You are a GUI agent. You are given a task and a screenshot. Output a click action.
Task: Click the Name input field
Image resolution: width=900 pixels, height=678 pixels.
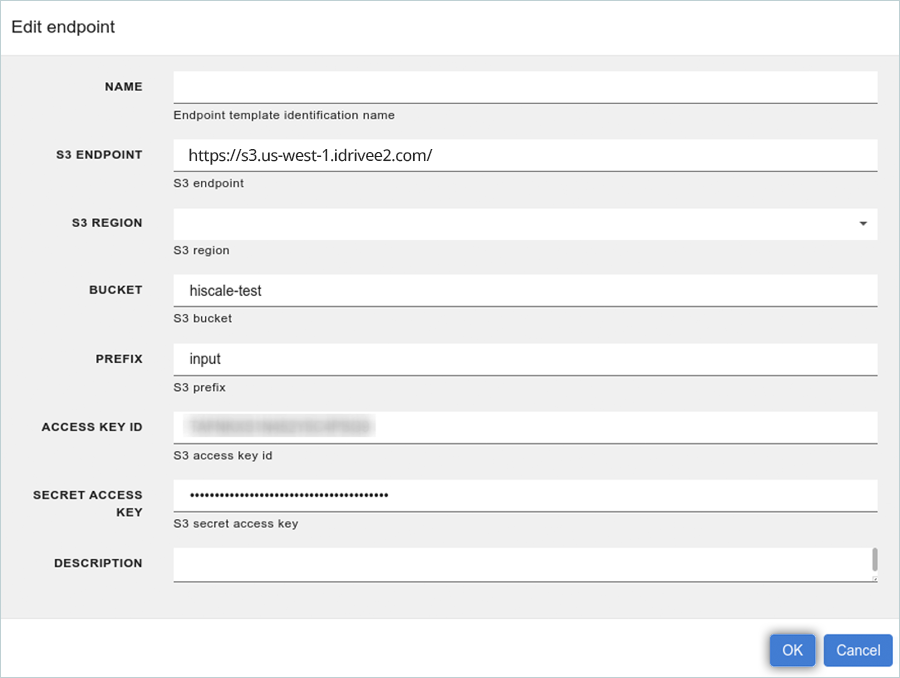525,87
